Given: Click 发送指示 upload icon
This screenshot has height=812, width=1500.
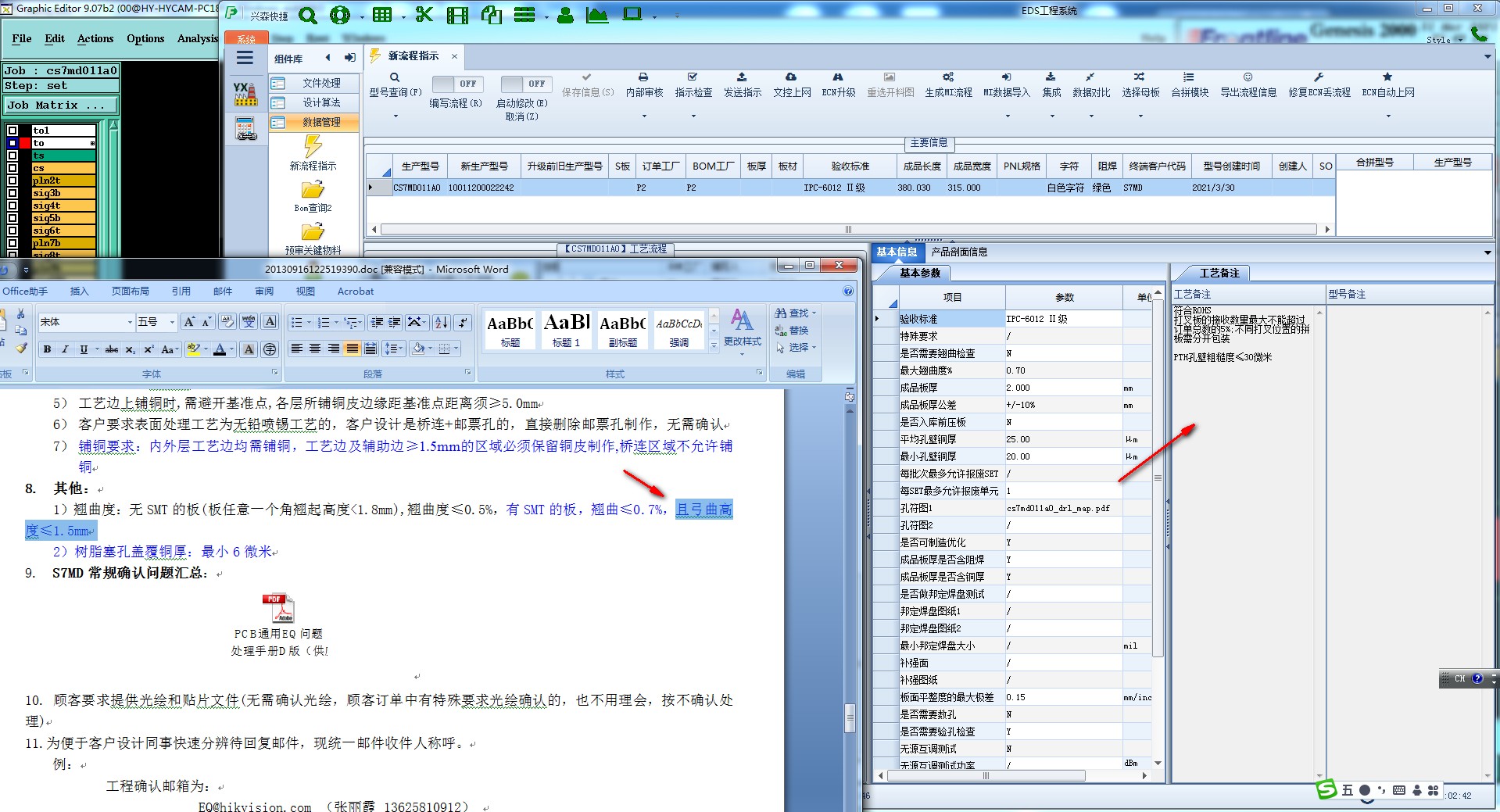Looking at the screenshot, I should pyautogui.click(x=742, y=77).
